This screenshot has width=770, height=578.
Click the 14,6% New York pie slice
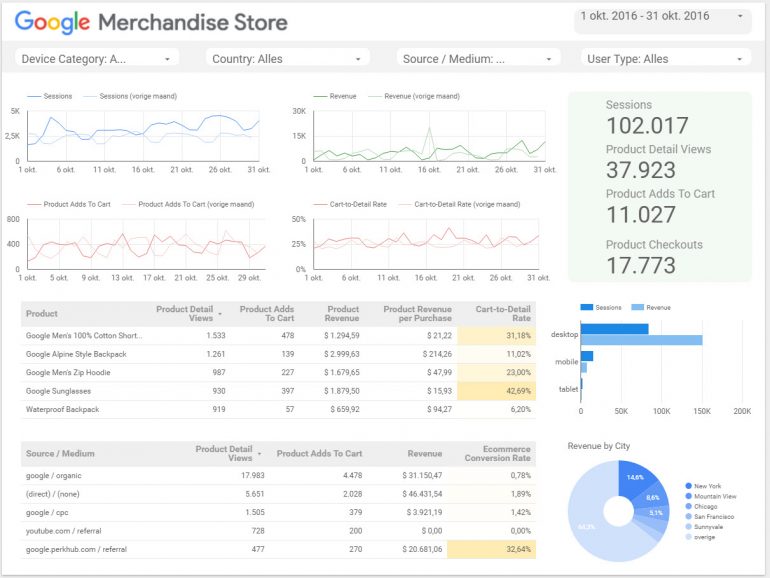(x=635, y=479)
